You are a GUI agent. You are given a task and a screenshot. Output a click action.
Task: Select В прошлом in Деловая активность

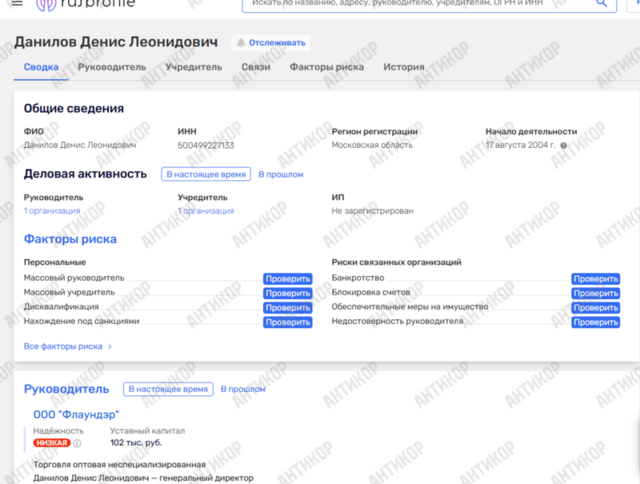point(281,174)
